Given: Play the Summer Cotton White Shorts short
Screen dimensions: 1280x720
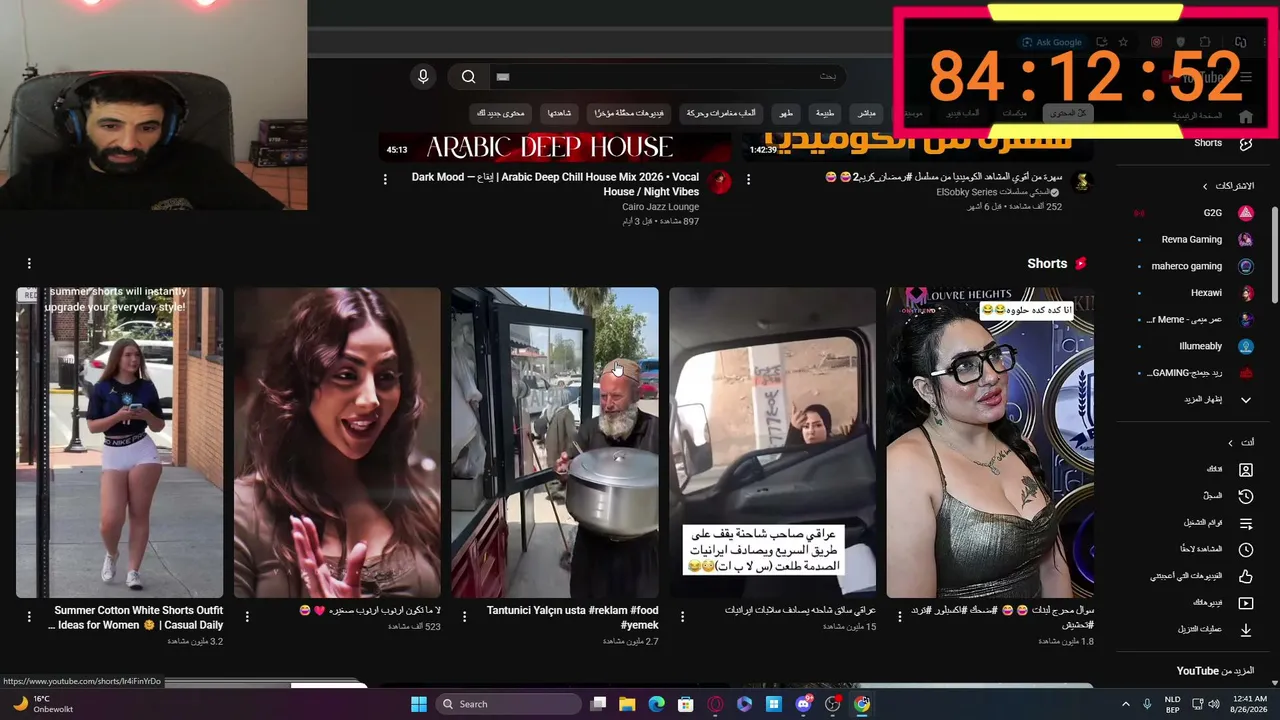Looking at the screenshot, I should (x=120, y=443).
